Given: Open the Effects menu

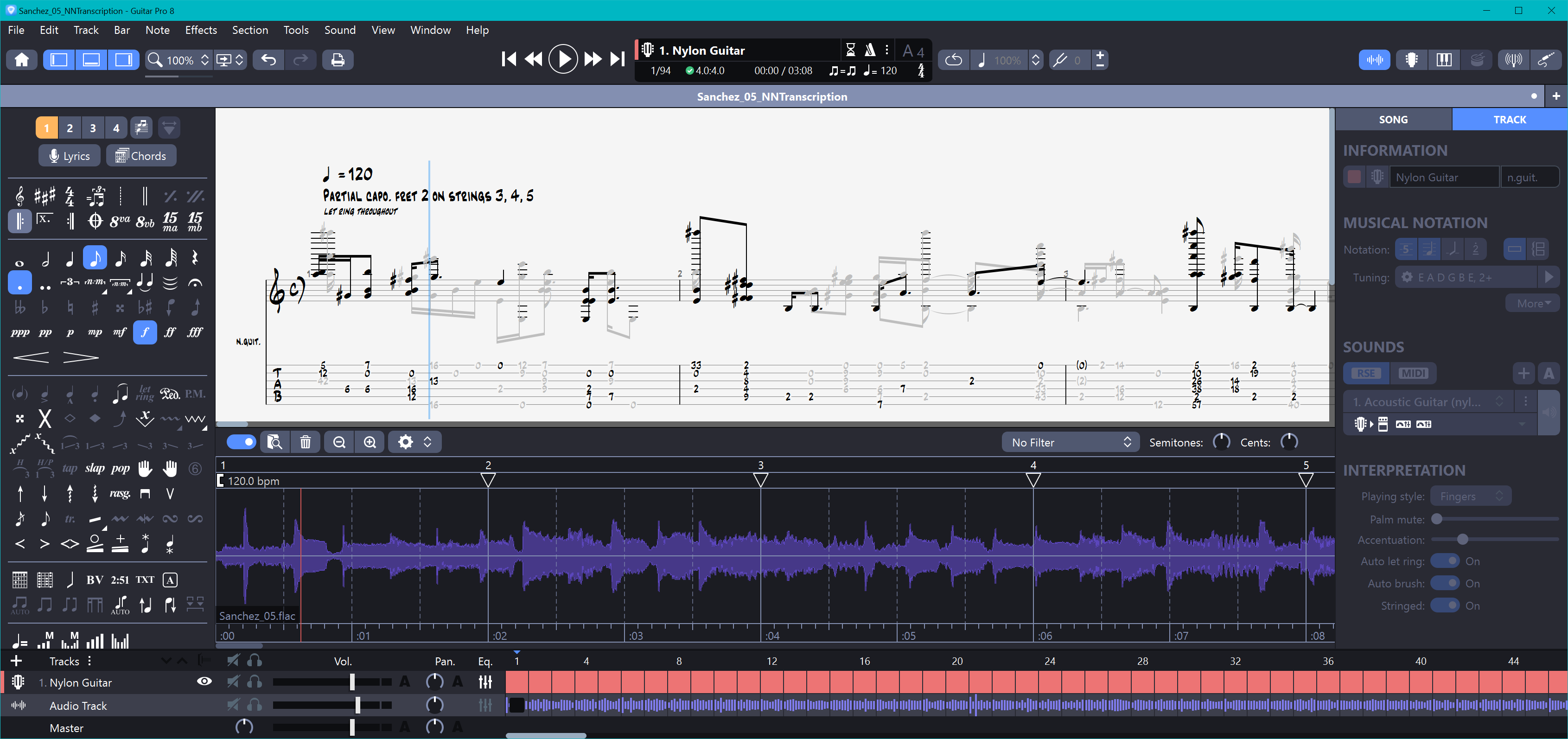Looking at the screenshot, I should point(201,30).
